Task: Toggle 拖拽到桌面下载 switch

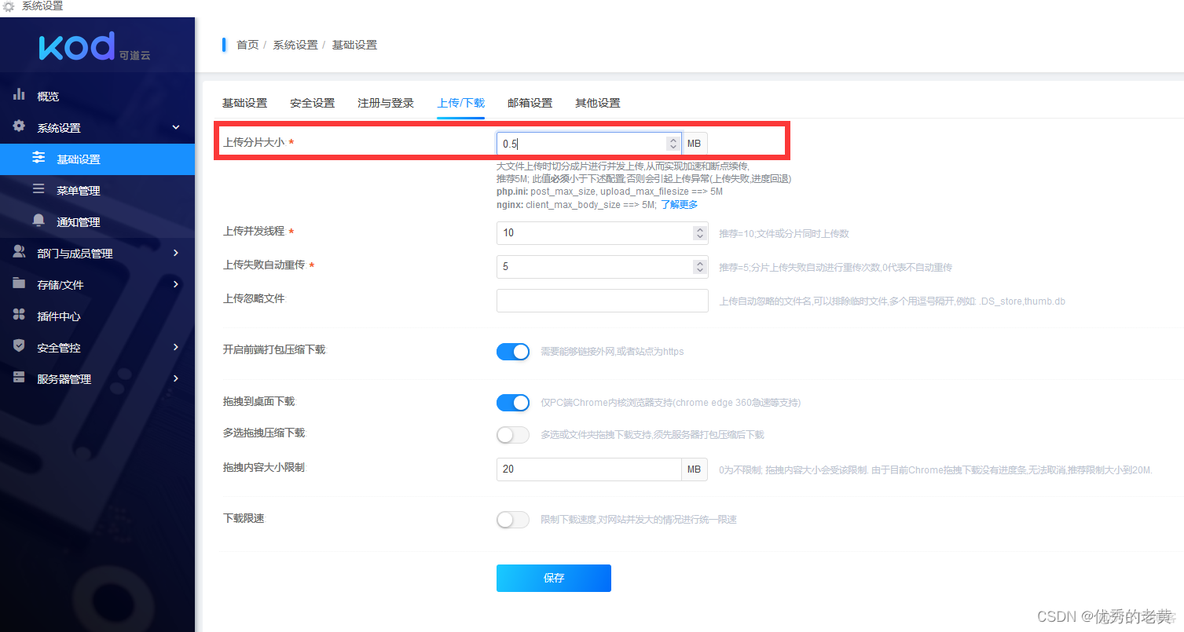Action: point(513,402)
